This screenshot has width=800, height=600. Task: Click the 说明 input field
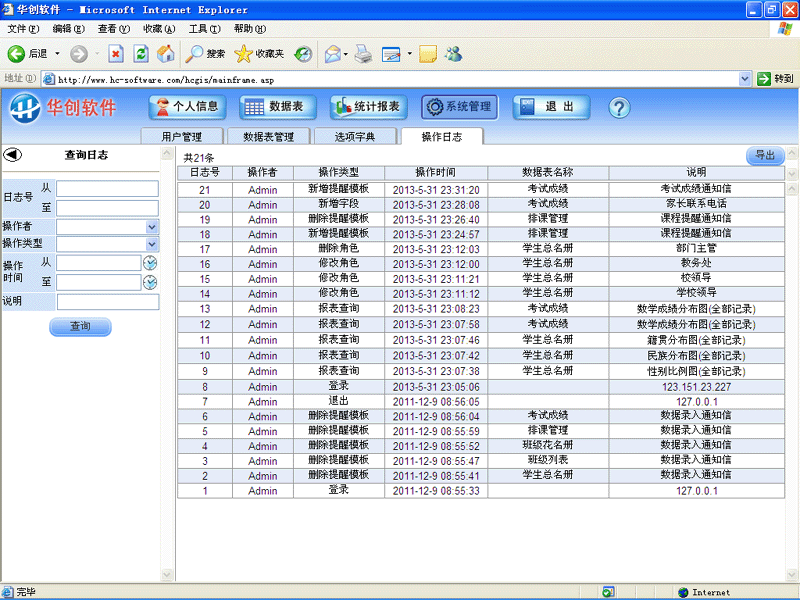click(x=108, y=302)
